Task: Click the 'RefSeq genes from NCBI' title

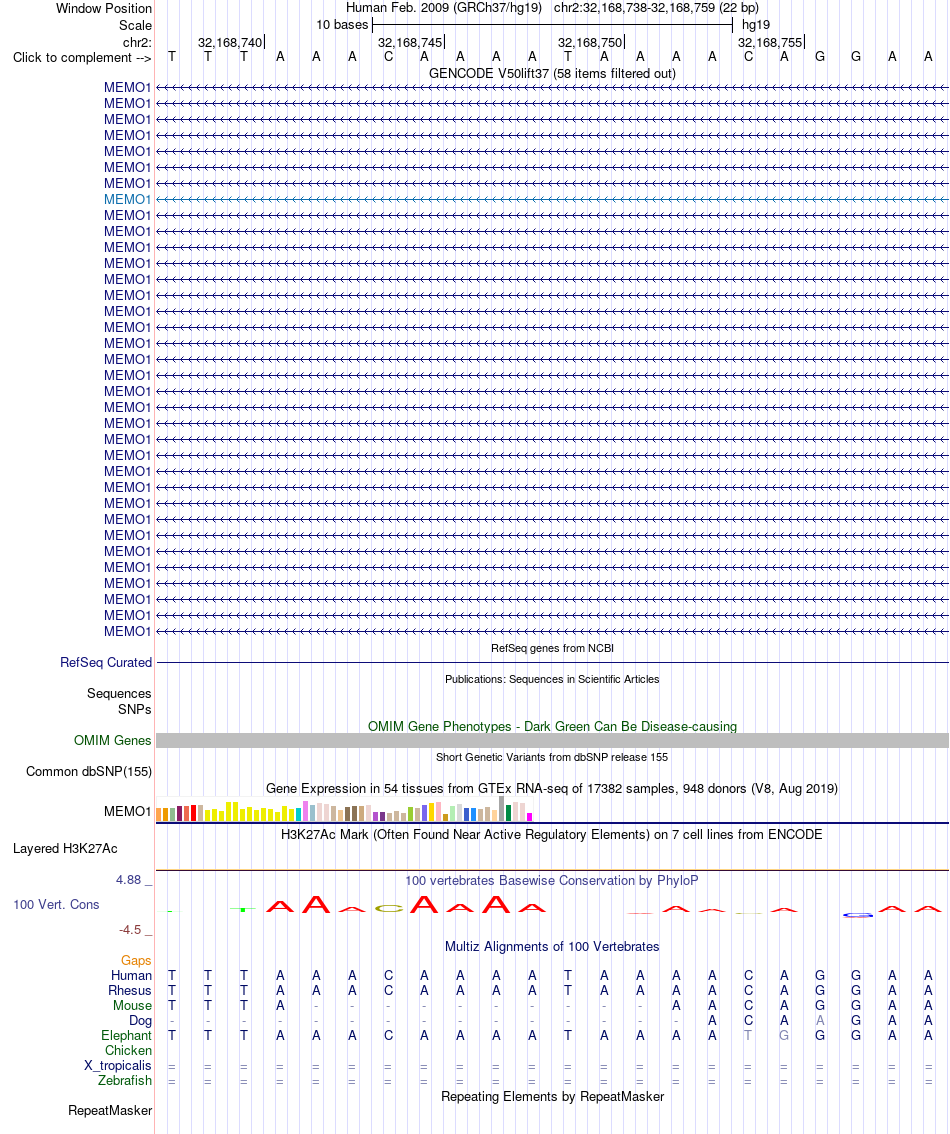Action: coord(552,648)
